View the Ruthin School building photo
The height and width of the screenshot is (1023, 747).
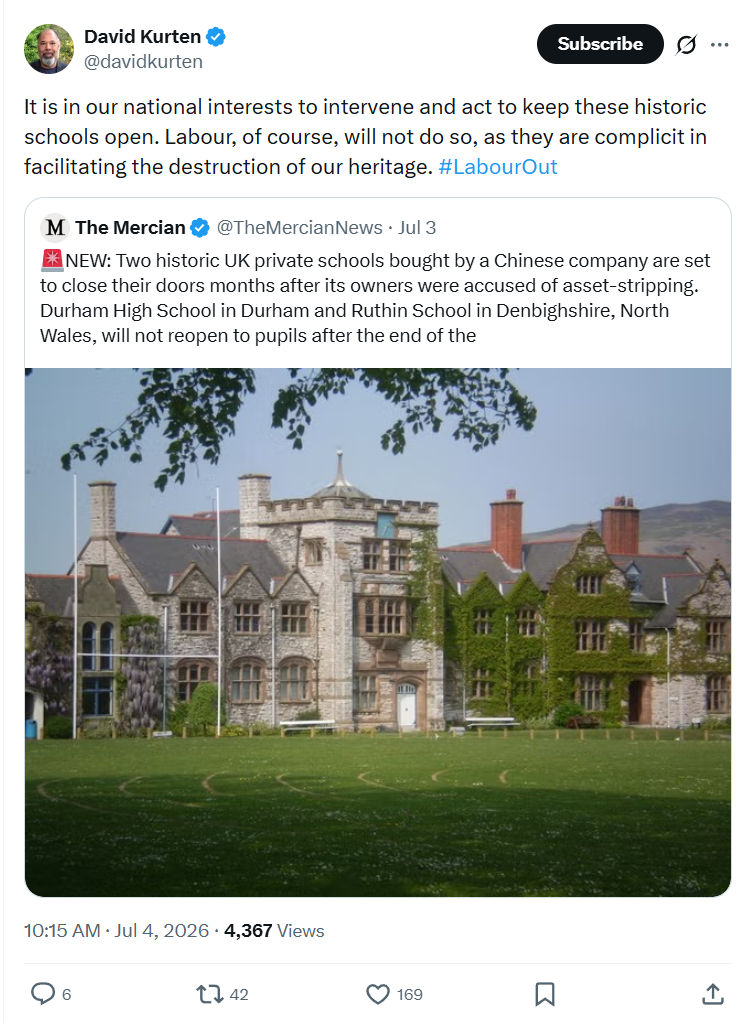(378, 632)
